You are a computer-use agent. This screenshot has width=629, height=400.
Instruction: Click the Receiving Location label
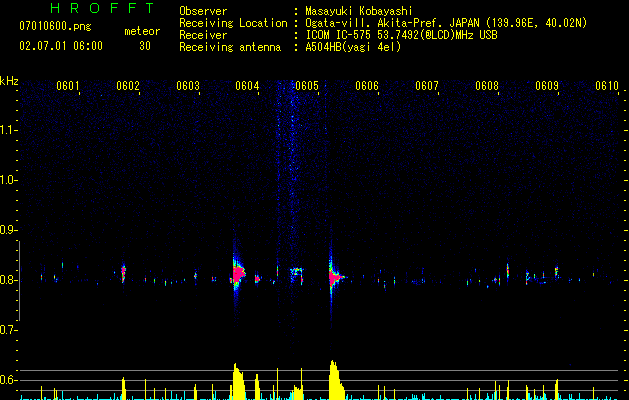pyautogui.click(x=233, y=24)
